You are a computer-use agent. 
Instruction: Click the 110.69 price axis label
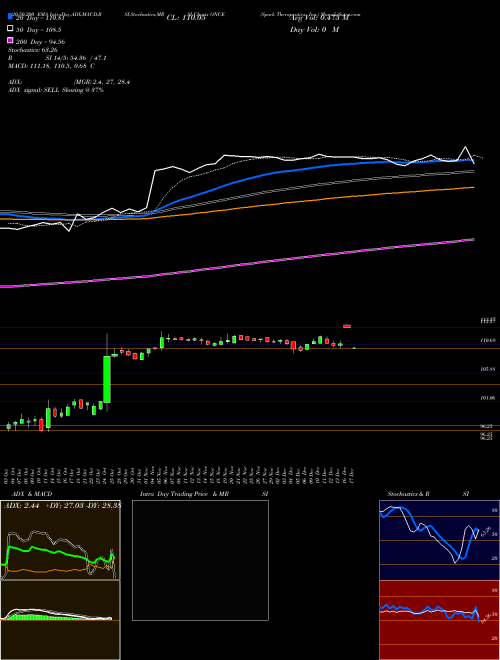tap(488, 340)
